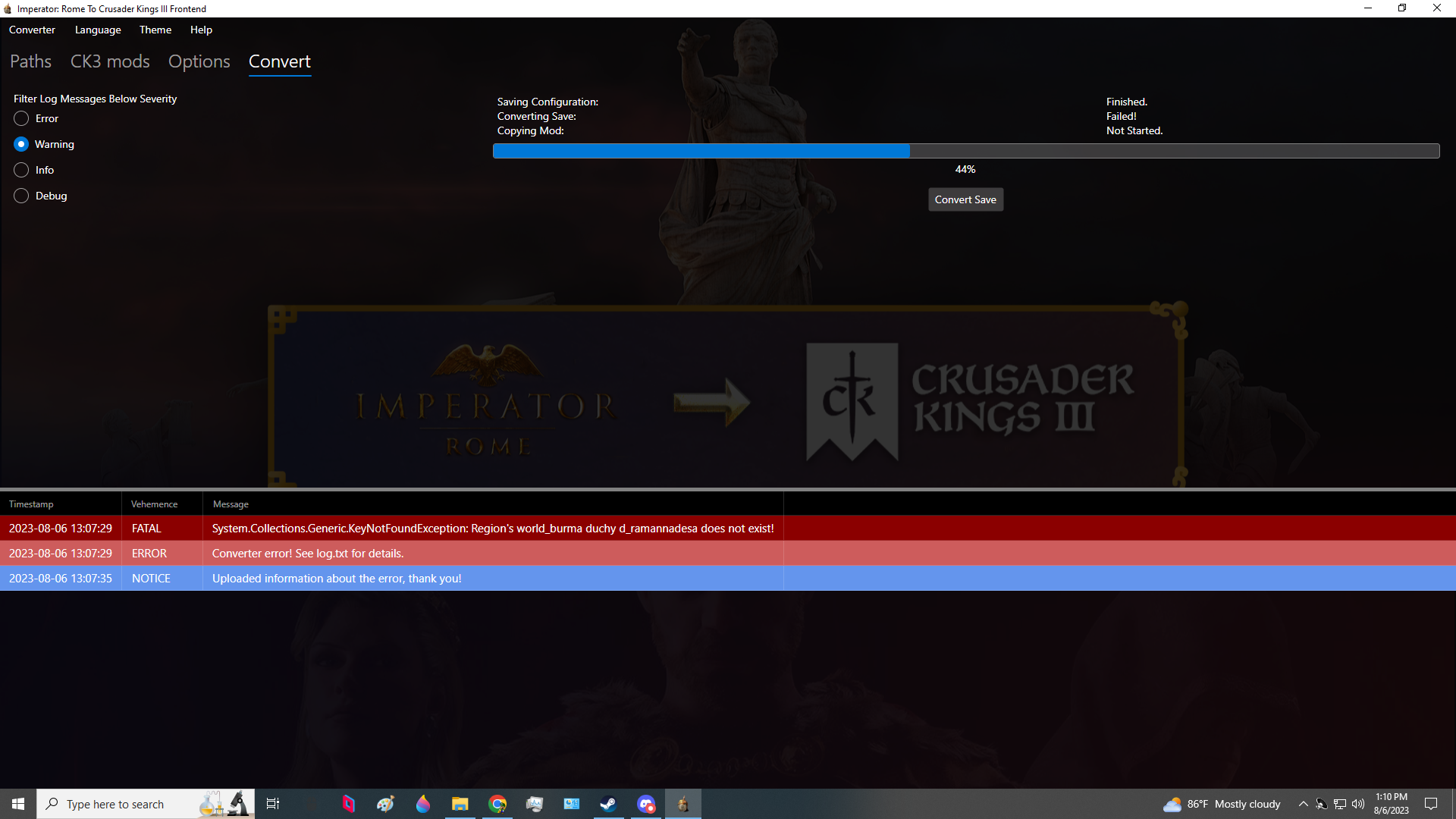This screenshot has height=819, width=1456.
Task: Switch to the CK3 mods tab
Action: (x=110, y=61)
